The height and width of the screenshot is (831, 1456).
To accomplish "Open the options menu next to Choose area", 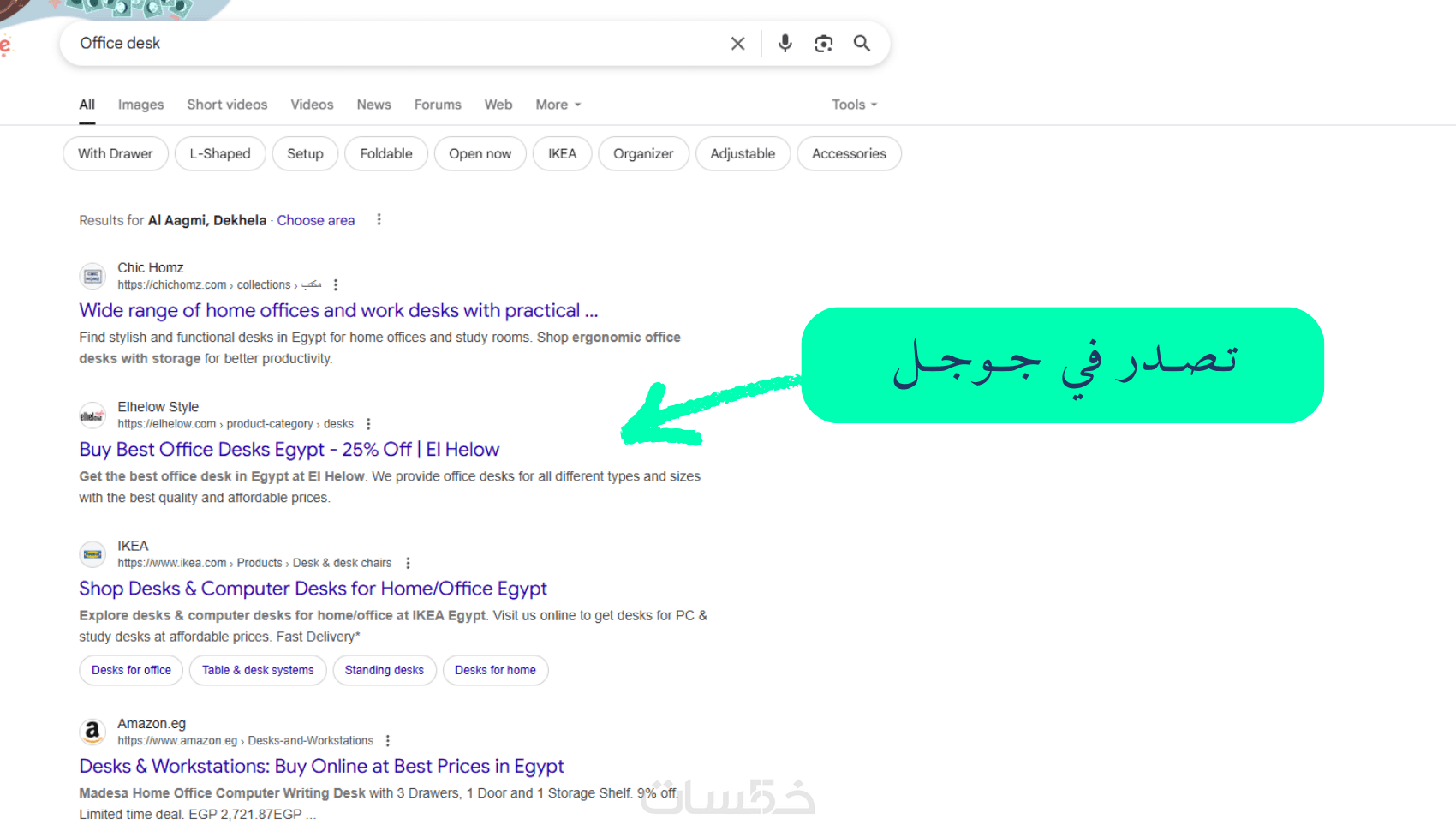I will (x=379, y=220).
